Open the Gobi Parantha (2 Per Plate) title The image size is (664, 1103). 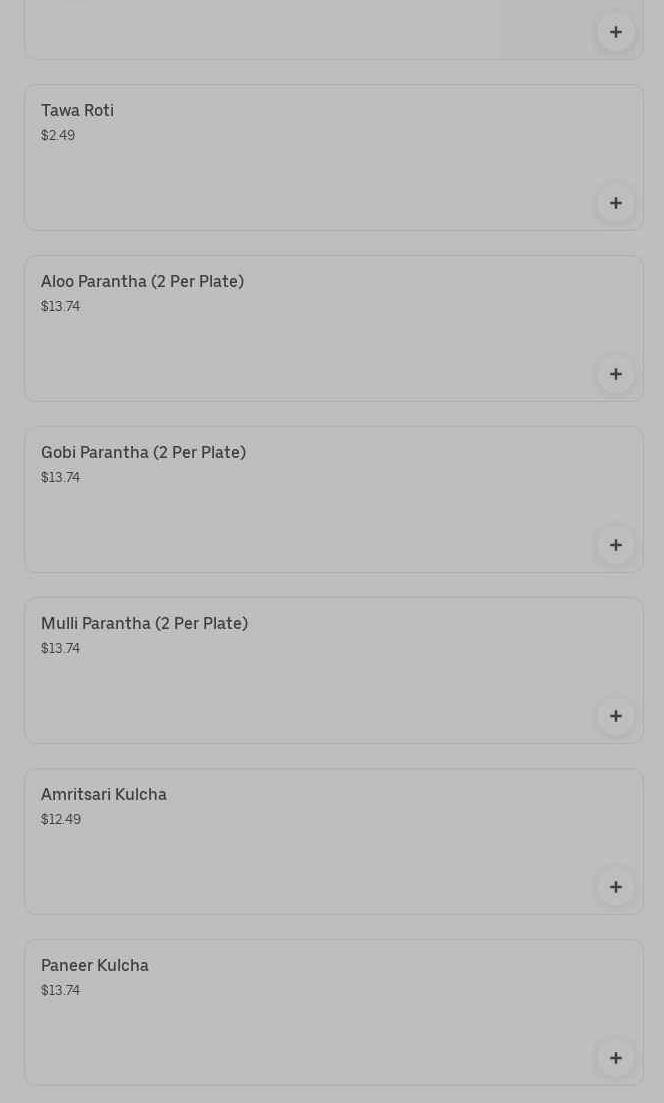(x=143, y=453)
